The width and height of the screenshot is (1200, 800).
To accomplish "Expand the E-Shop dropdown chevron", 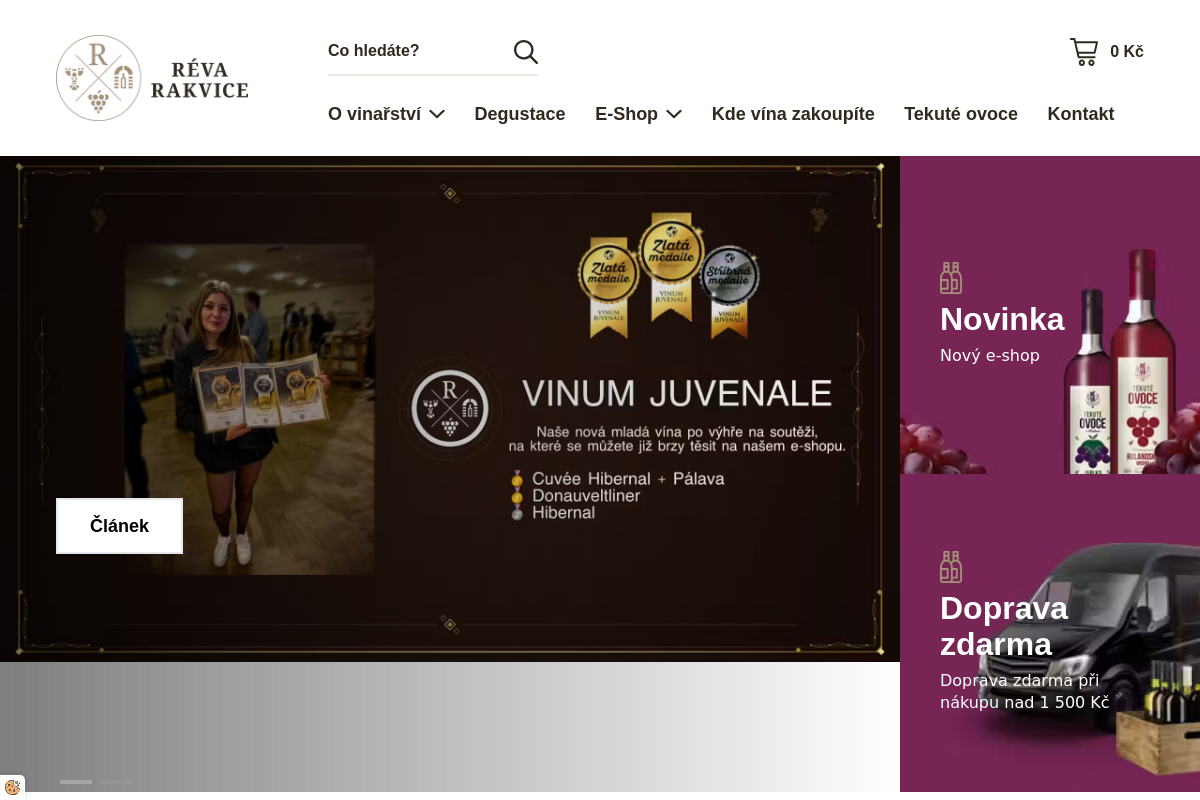I will (674, 115).
